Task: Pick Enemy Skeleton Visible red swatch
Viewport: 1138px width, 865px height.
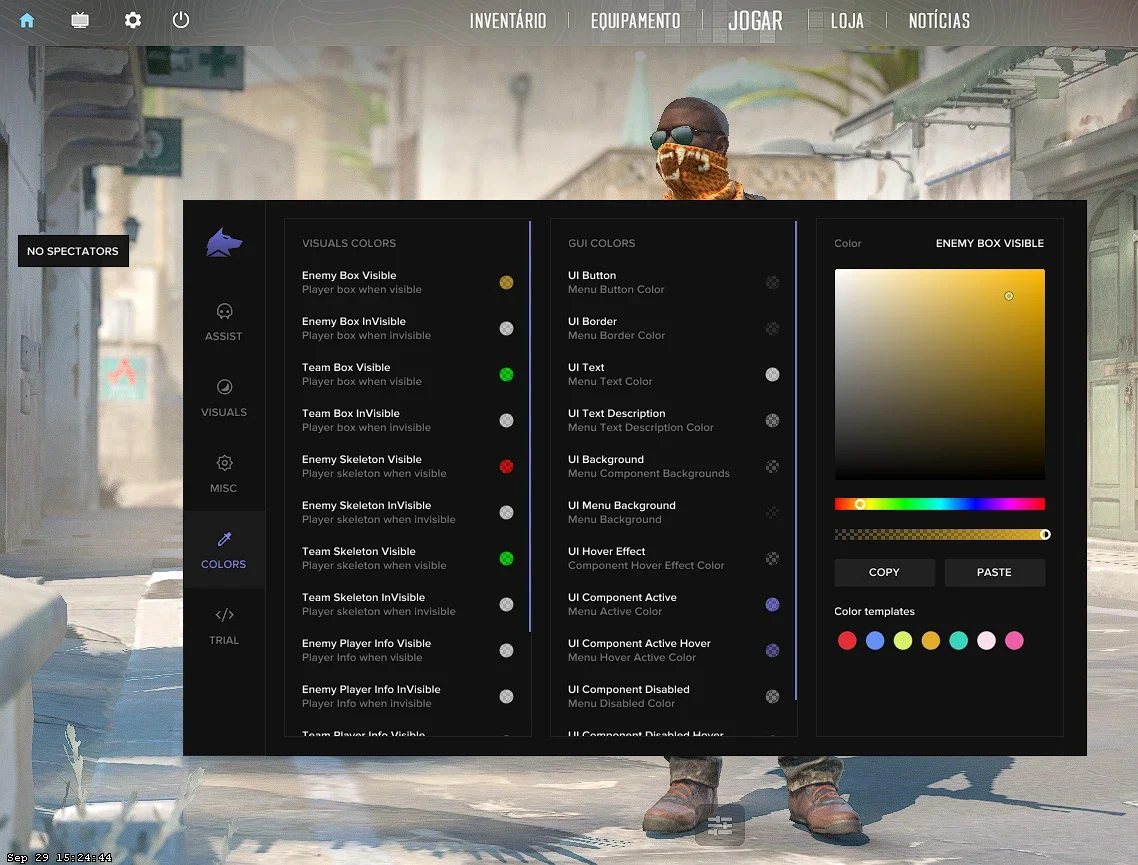Action: tap(507, 467)
